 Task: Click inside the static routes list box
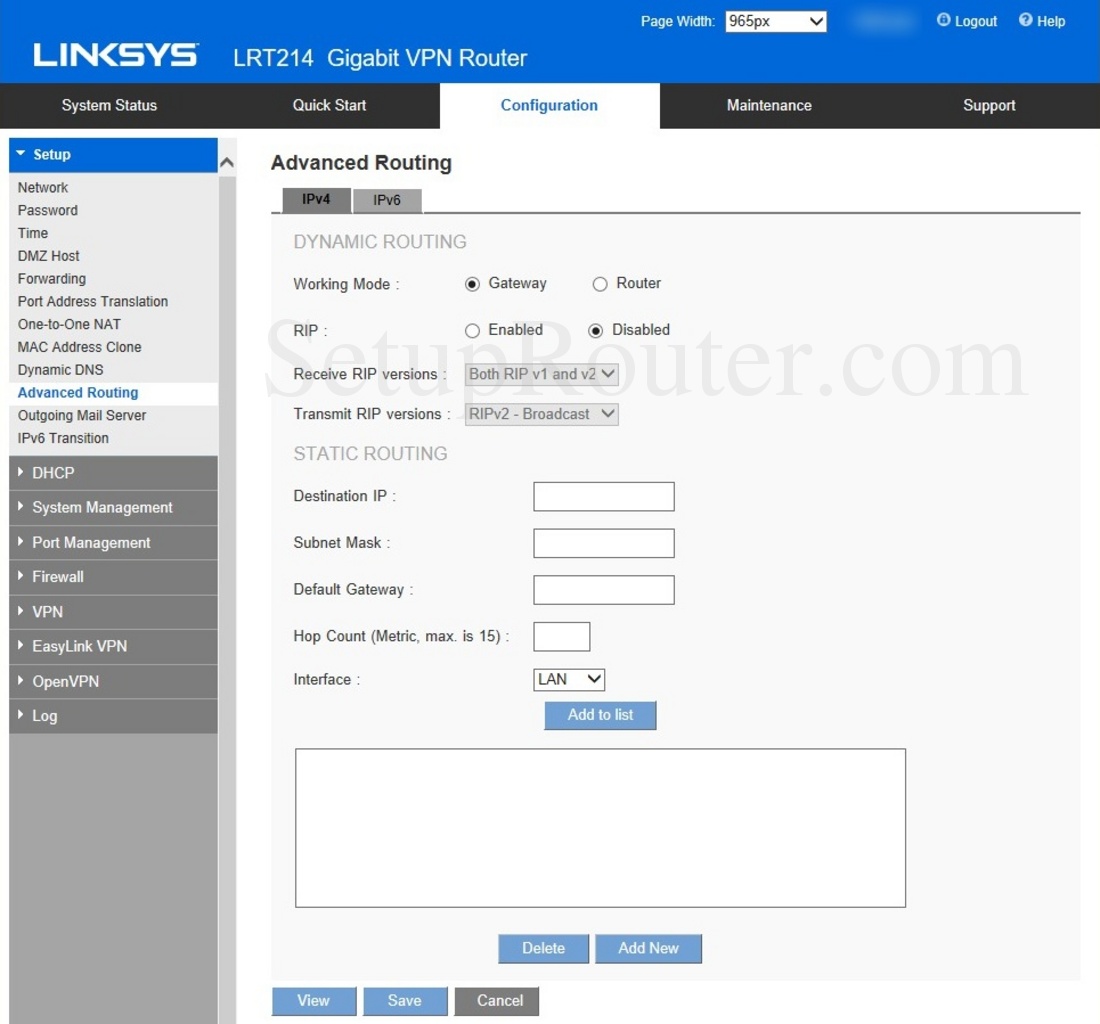pos(601,828)
